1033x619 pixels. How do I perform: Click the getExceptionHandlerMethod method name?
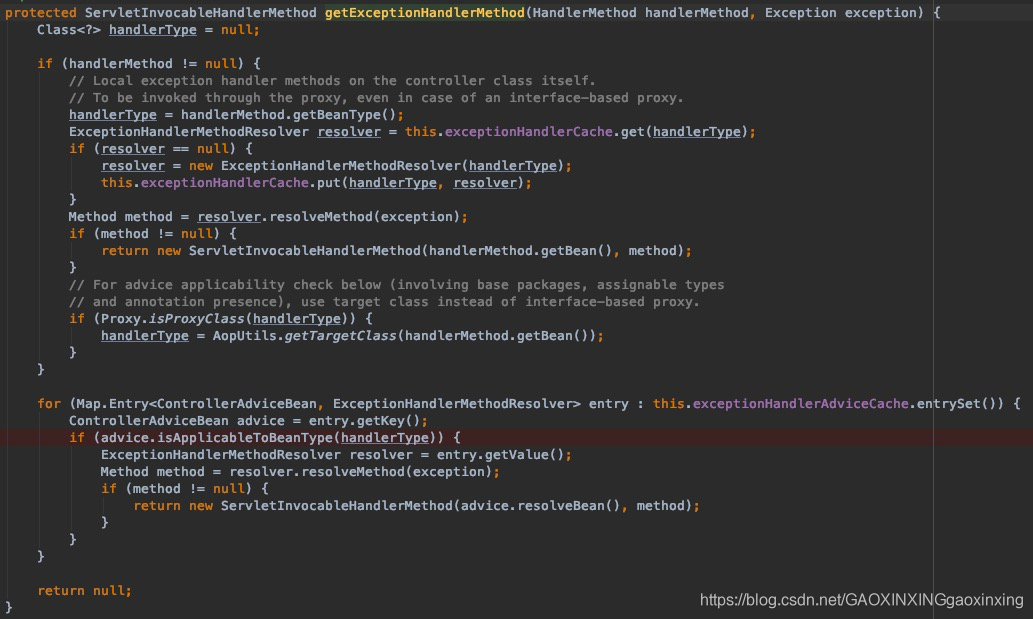coord(425,13)
